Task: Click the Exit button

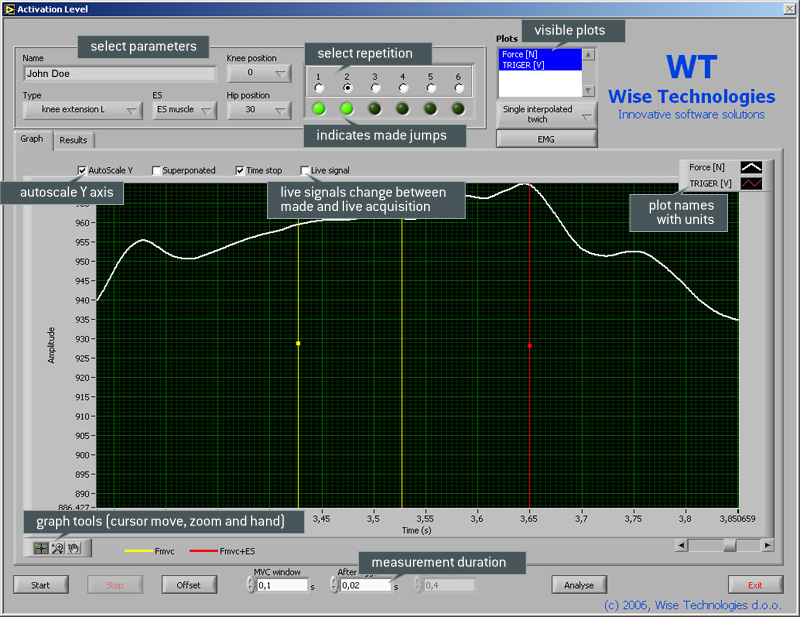Action: click(755, 585)
